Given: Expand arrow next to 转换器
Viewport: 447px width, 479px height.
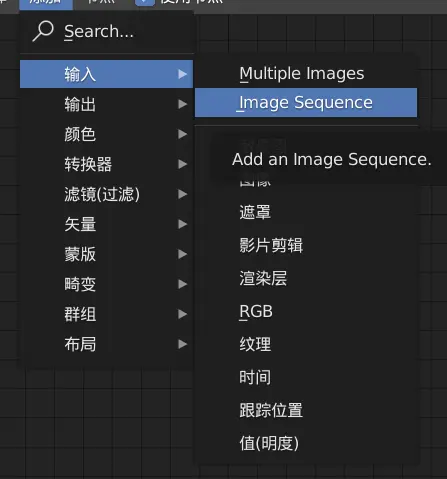Looking at the screenshot, I should point(182,164).
